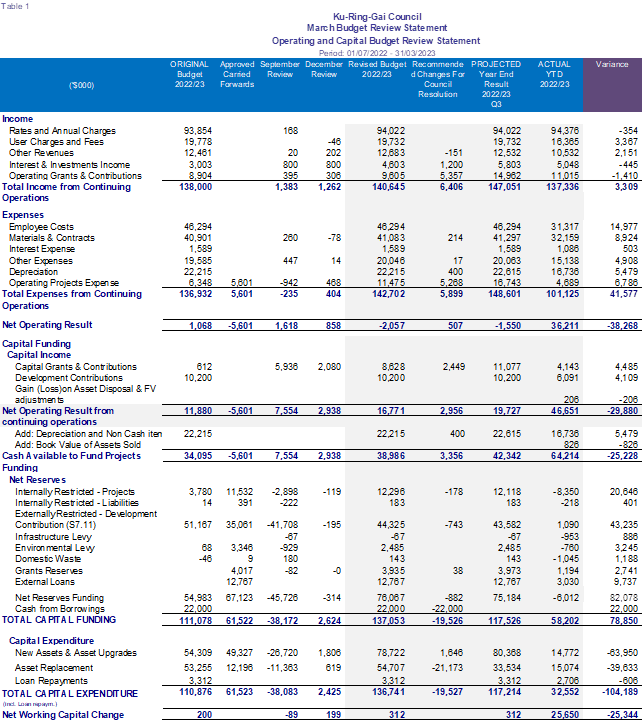Viewport: 643px width, 721px height.
Task: Click 'PROJECTED Year End Result' column header
Action: pos(496,84)
